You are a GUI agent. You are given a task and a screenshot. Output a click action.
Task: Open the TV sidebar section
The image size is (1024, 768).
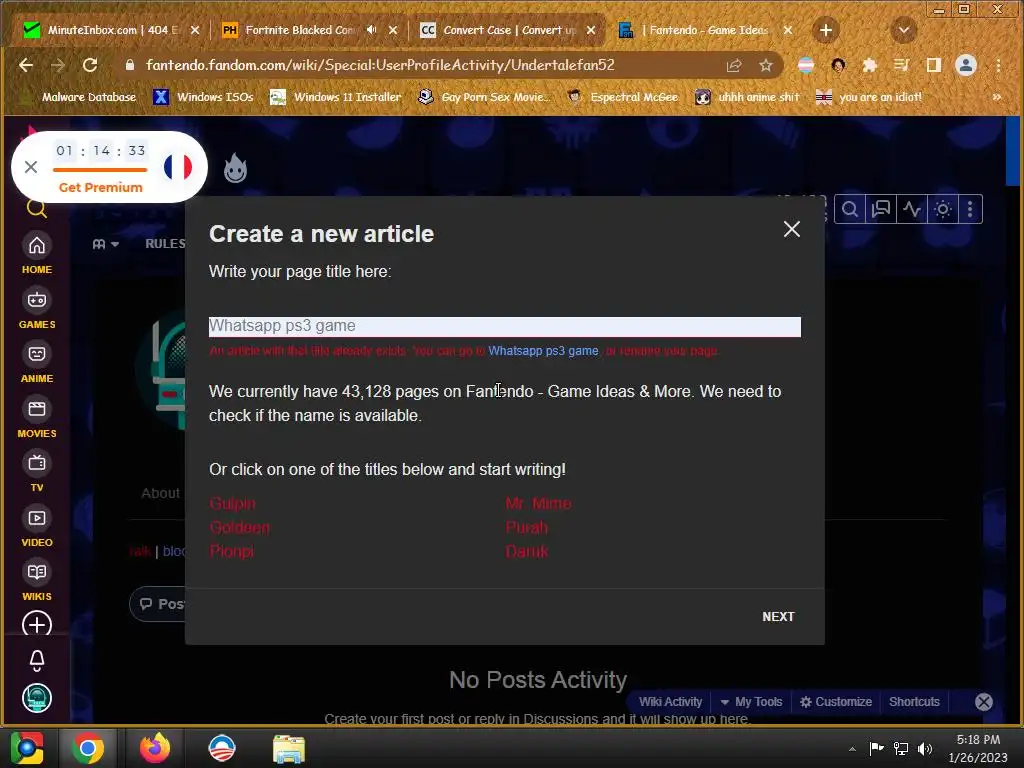(x=37, y=472)
